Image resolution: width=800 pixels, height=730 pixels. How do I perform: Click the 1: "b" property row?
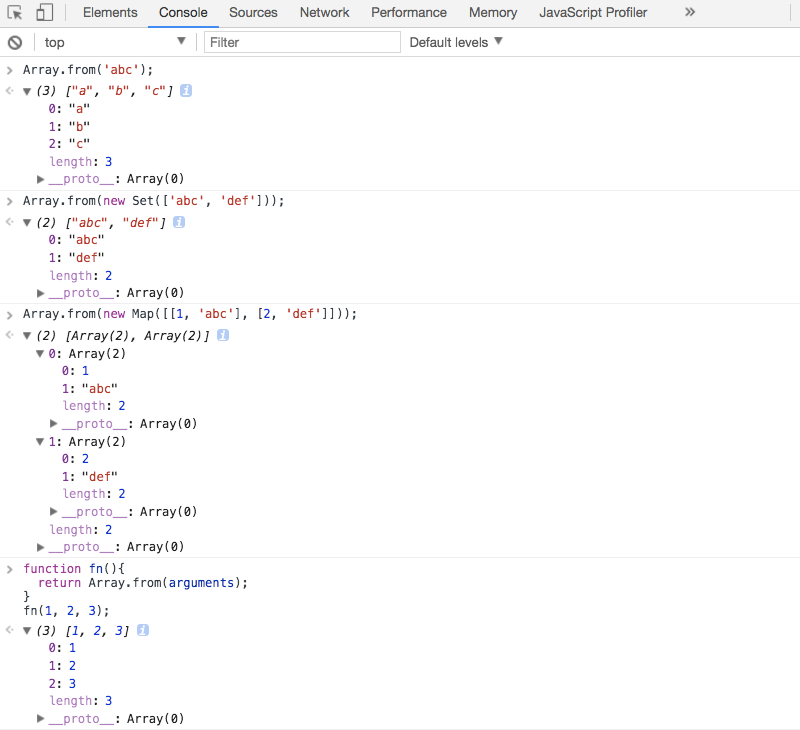pos(69,126)
